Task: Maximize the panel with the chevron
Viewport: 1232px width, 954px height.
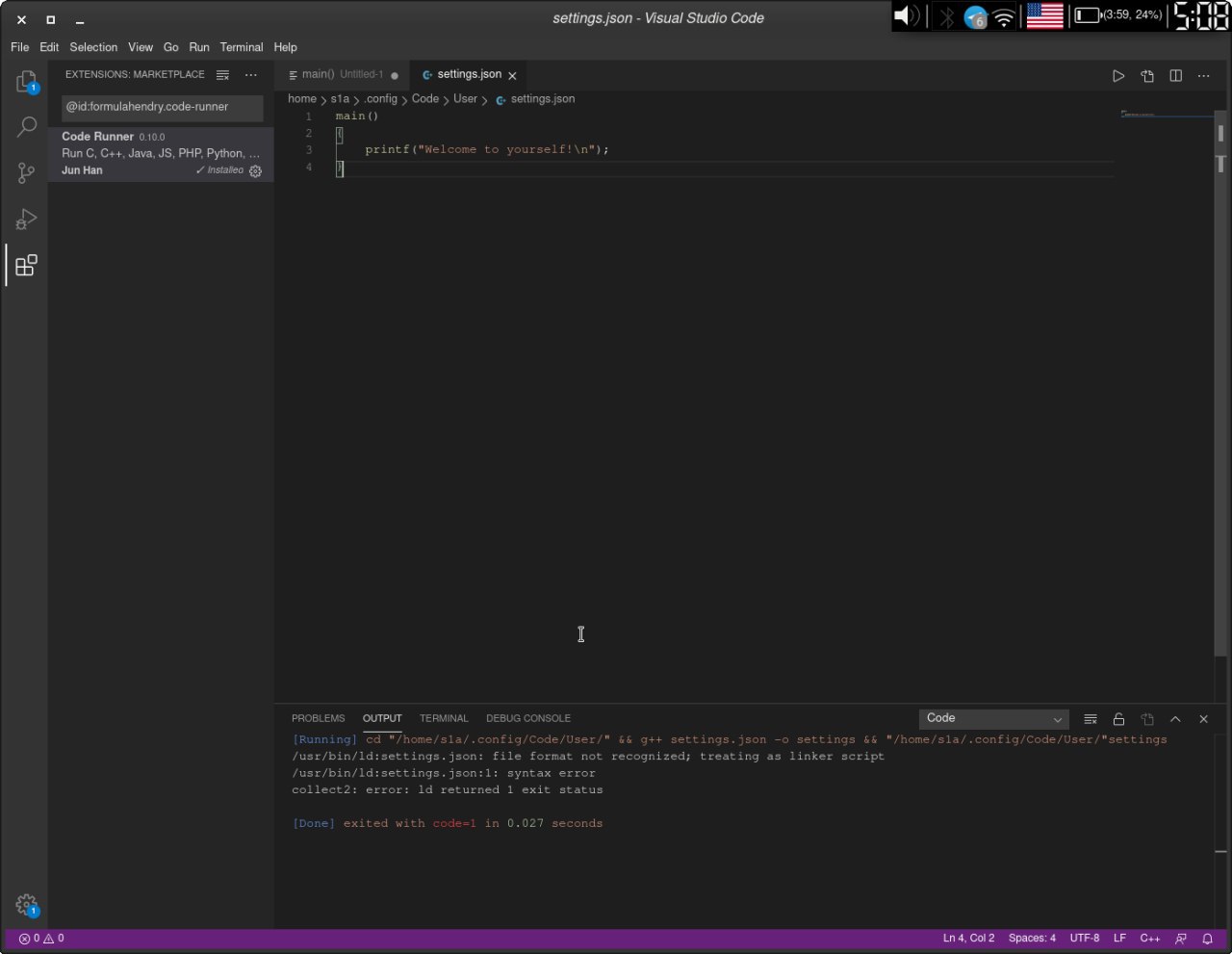Action: click(1175, 719)
